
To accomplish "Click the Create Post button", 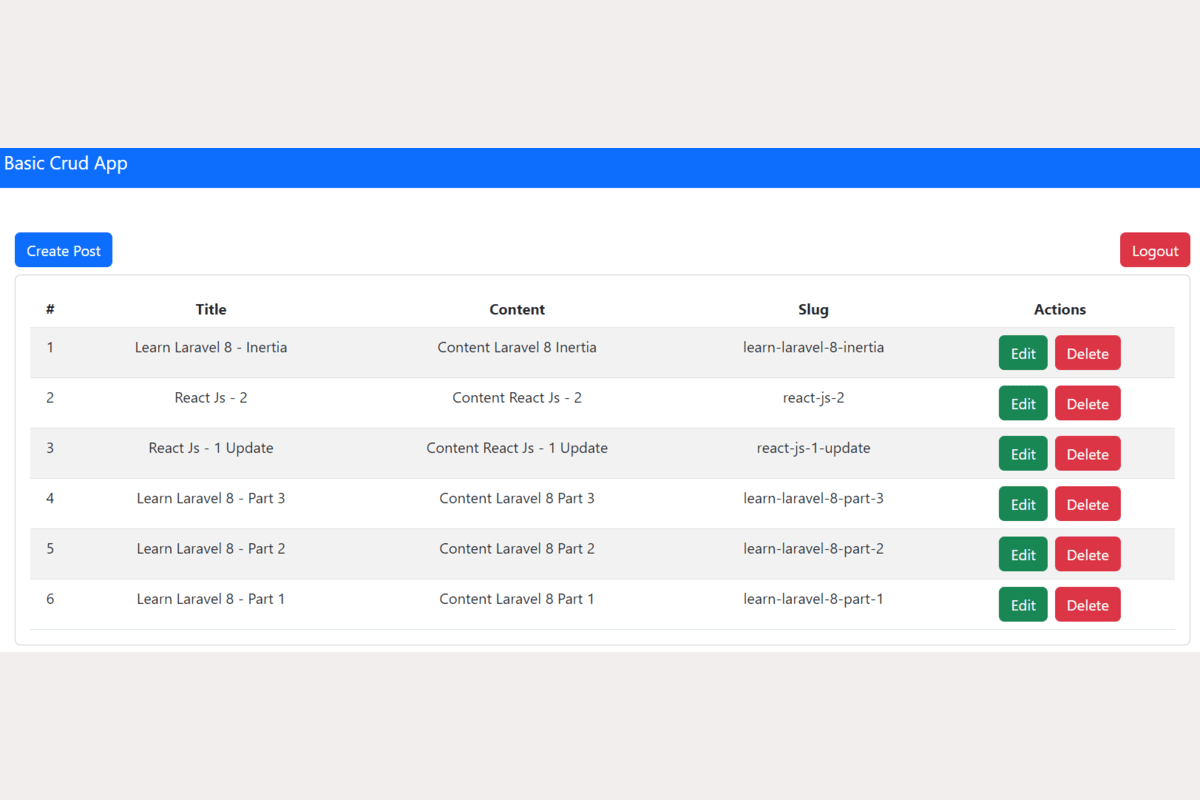I will click(x=63, y=250).
